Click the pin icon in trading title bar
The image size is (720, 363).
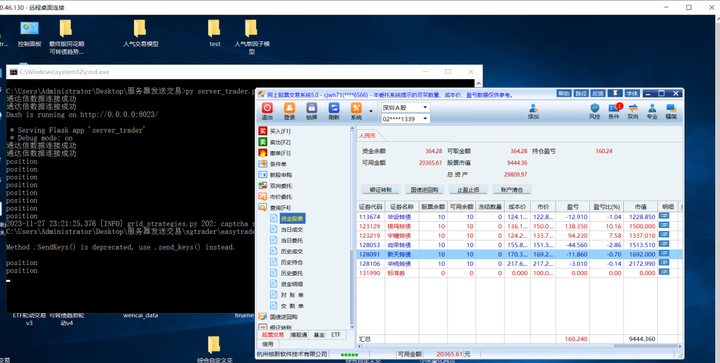click(615, 93)
